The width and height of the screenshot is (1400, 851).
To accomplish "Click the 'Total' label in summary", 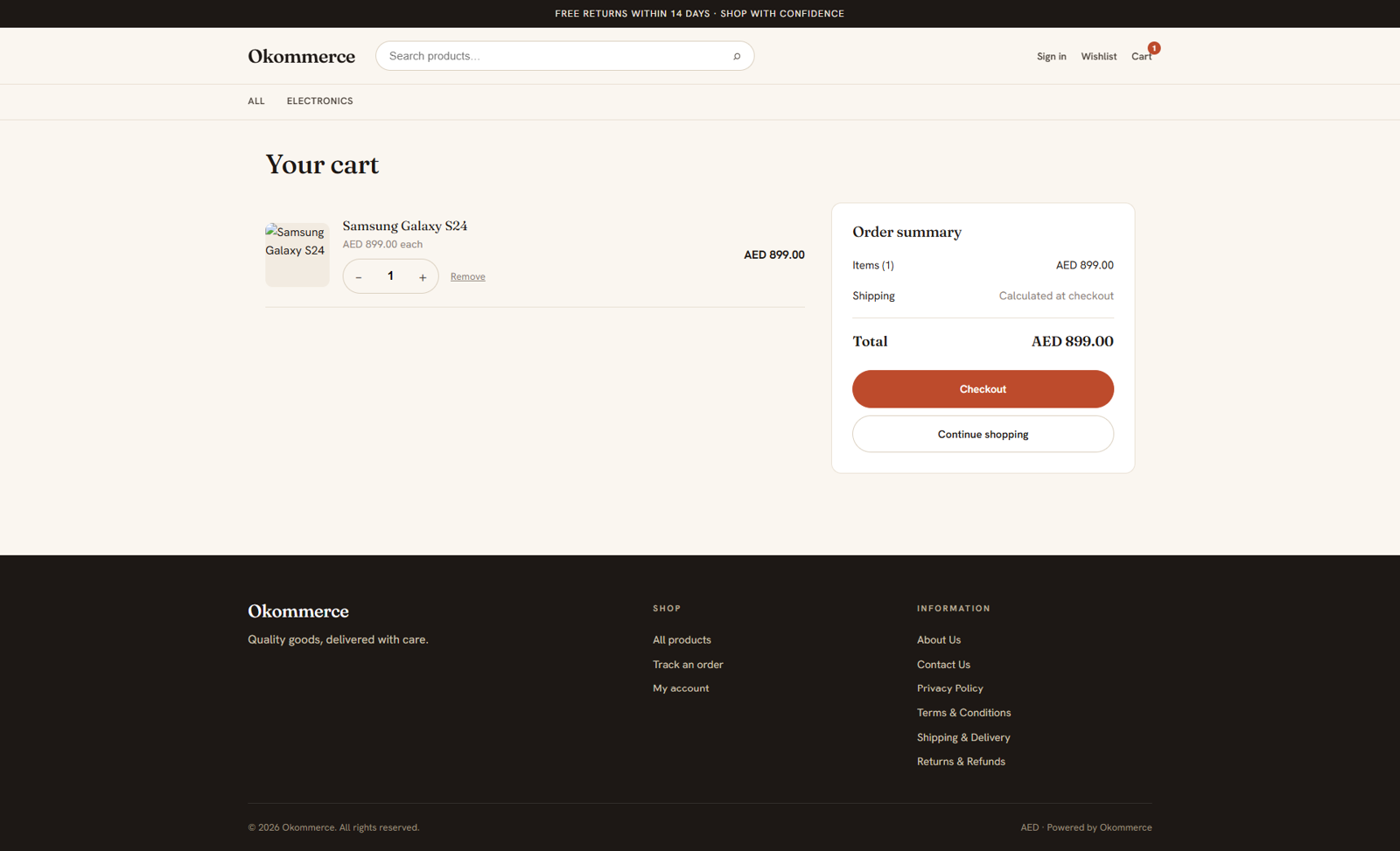I will coord(870,341).
